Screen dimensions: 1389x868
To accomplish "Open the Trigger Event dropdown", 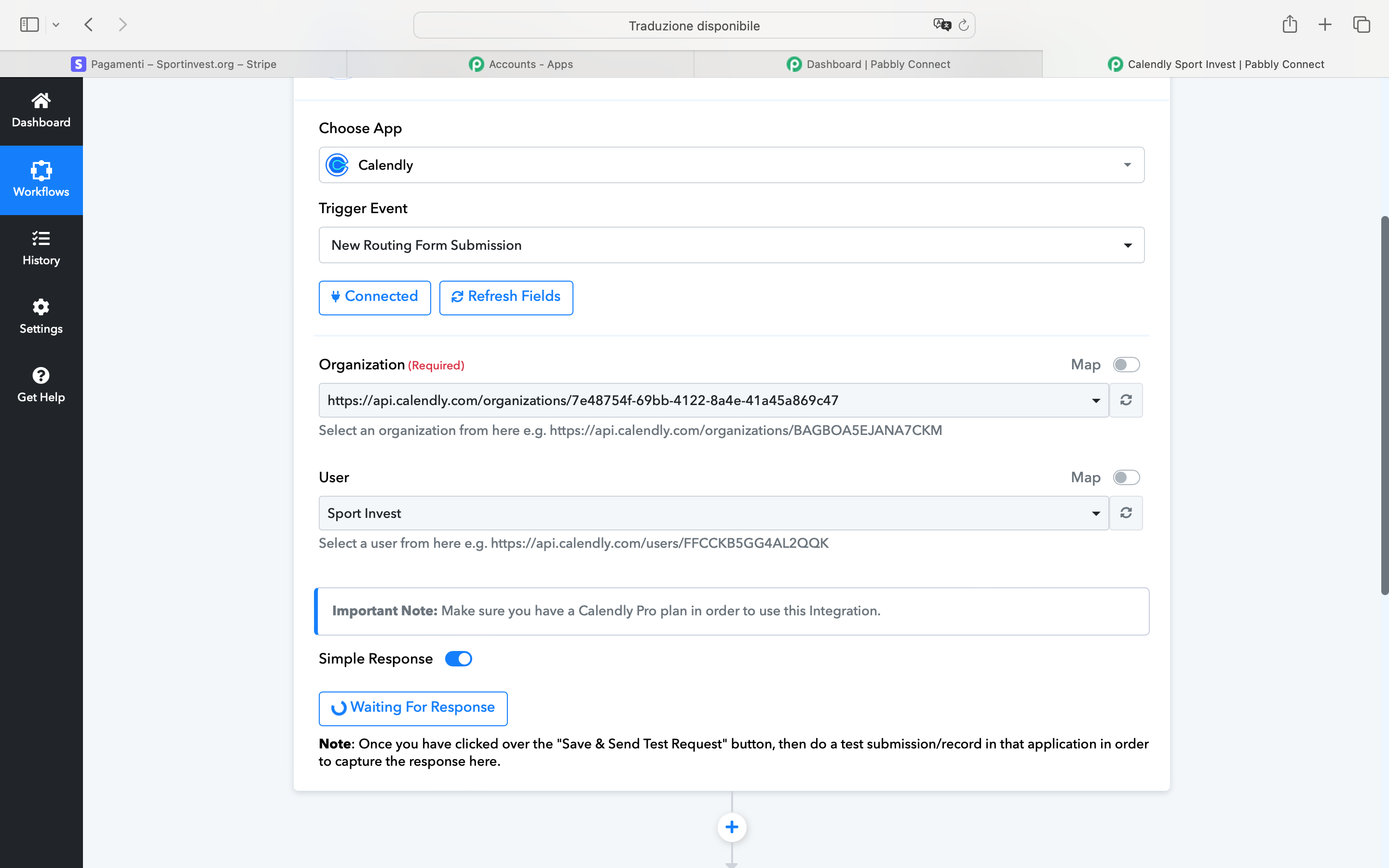I will tap(731, 245).
